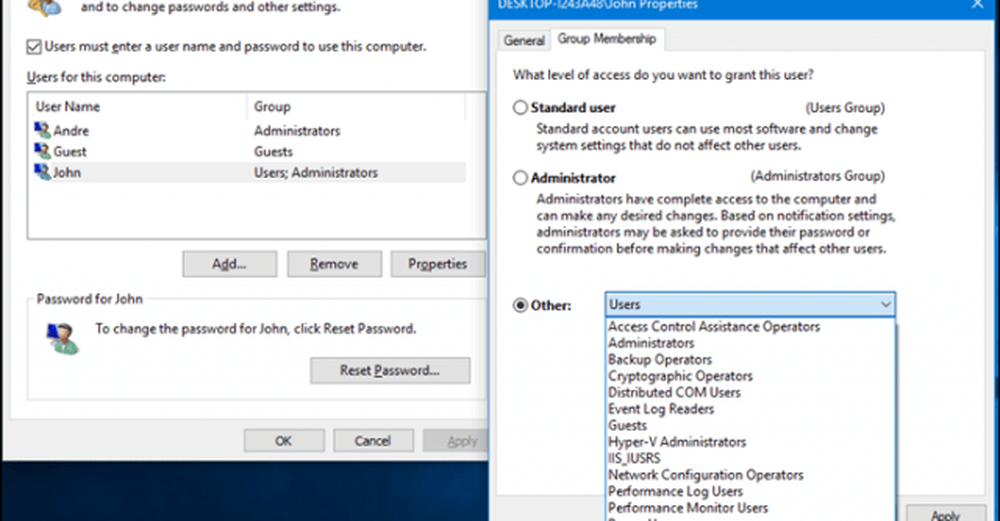Open the Group Membership tab
Viewport: 1000px width, 521px height.
coord(607,40)
